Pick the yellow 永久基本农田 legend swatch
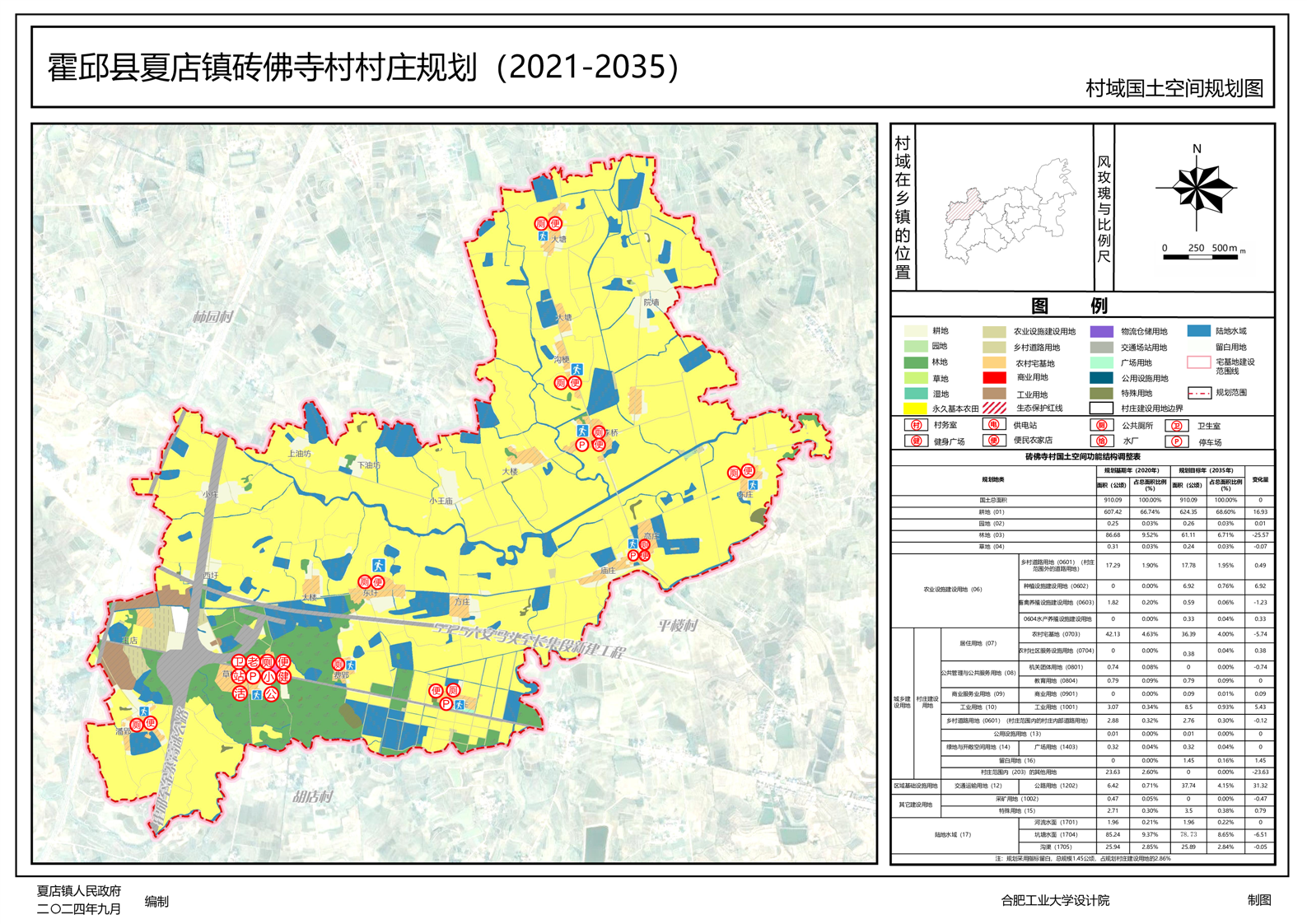The width and height of the screenshot is (1307, 924). coord(915,408)
